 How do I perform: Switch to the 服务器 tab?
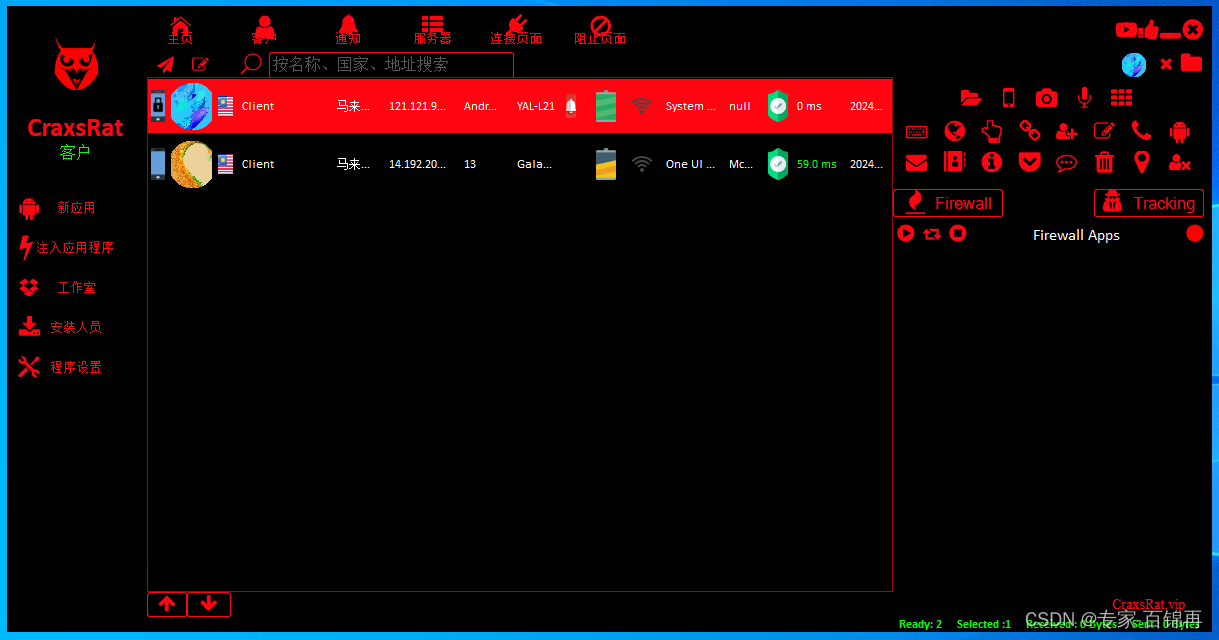(432, 30)
